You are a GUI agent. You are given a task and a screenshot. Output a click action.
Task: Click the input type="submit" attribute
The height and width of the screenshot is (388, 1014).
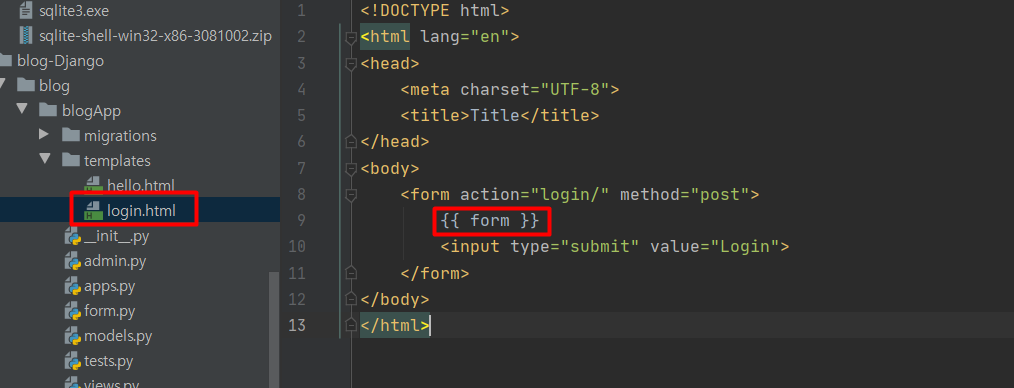(x=575, y=246)
